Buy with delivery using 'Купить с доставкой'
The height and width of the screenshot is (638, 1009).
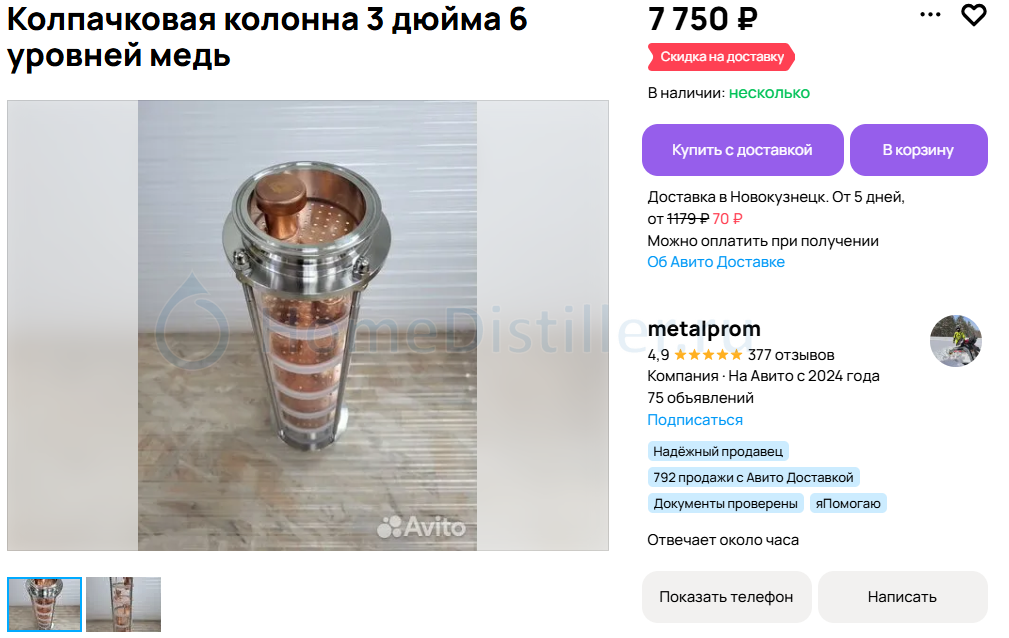742,150
